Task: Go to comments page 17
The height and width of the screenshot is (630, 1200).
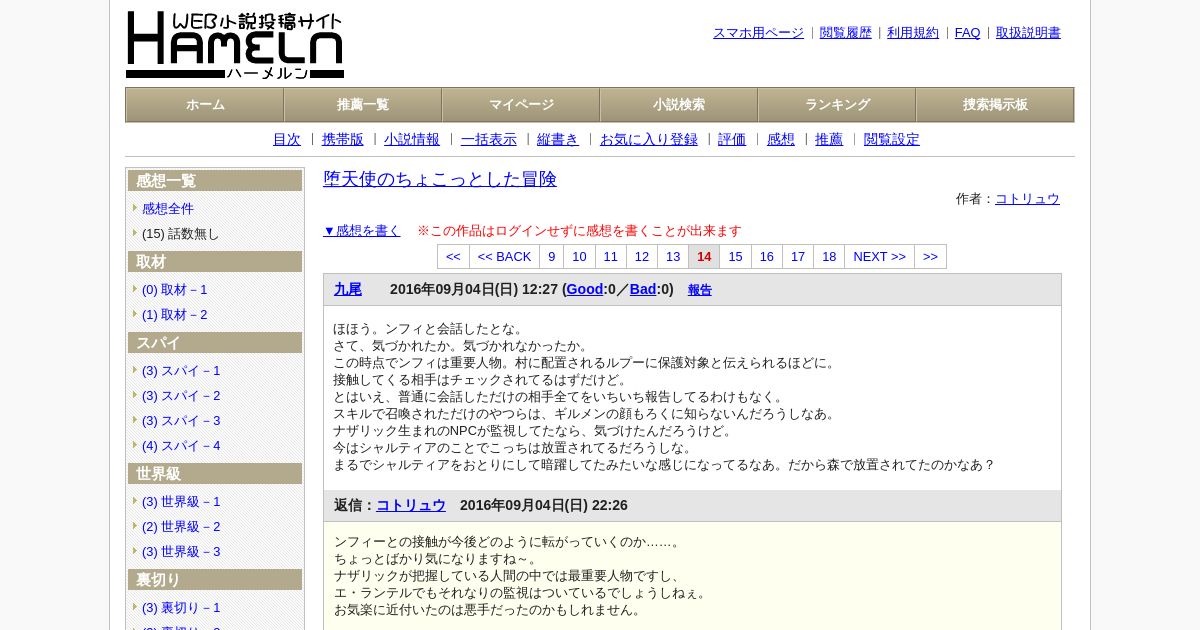Action: pyautogui.click(x=798, y=257)
